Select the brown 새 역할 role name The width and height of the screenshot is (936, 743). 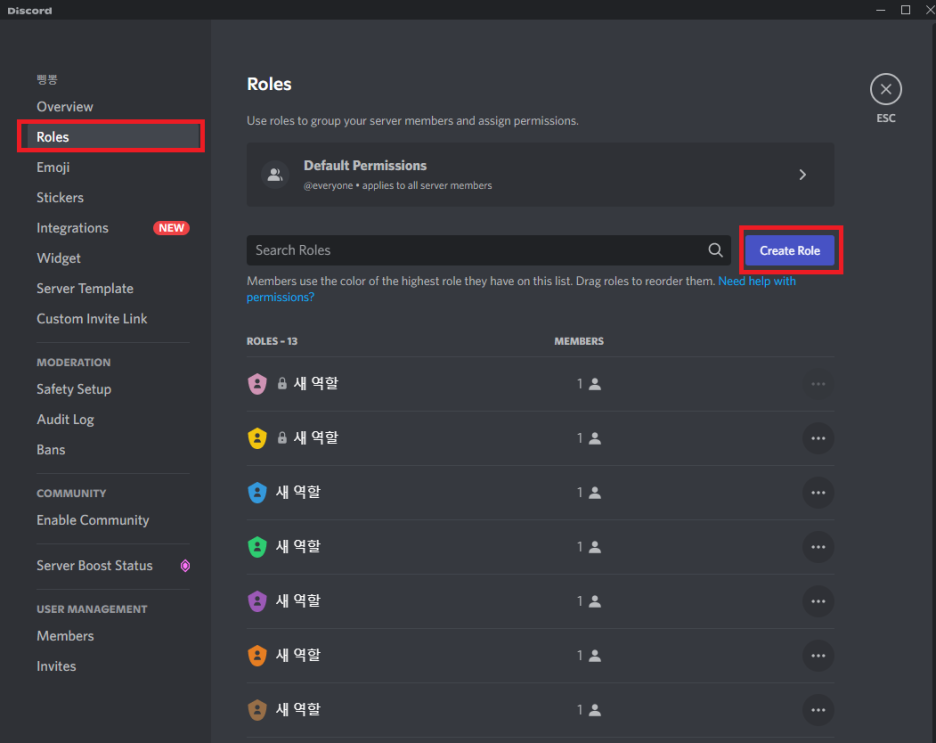point(298,710)
